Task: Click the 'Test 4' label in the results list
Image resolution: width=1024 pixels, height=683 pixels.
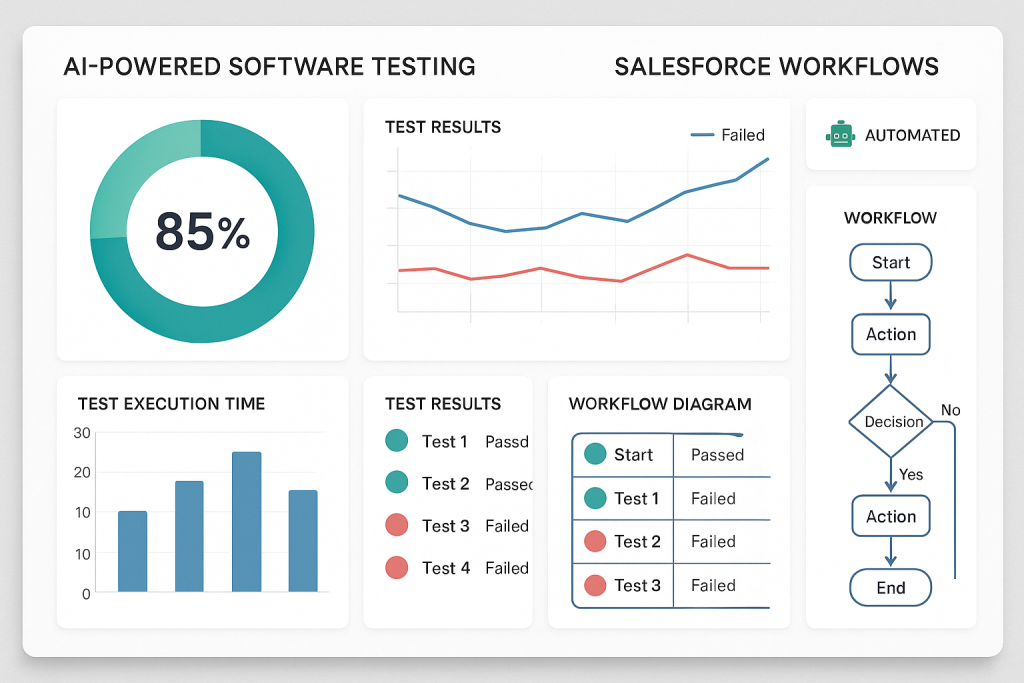Action: [x=445, y=568]
